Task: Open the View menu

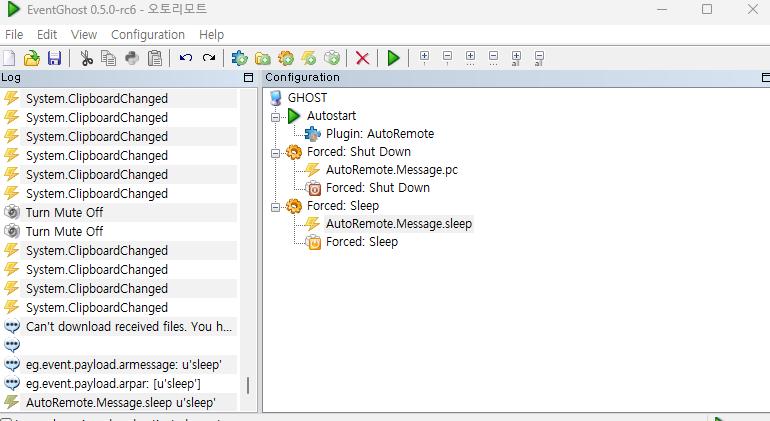Action: [x=84, y=34]
